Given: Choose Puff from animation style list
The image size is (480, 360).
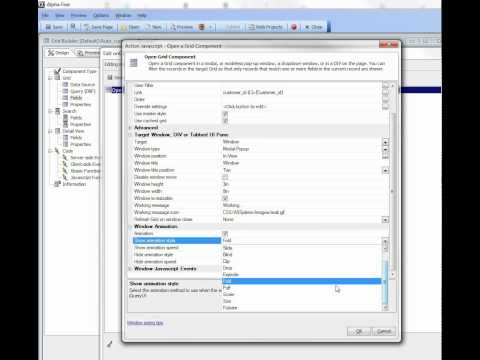Looking at the screenshot, I should pyautogui.click(x=302, y=288).
